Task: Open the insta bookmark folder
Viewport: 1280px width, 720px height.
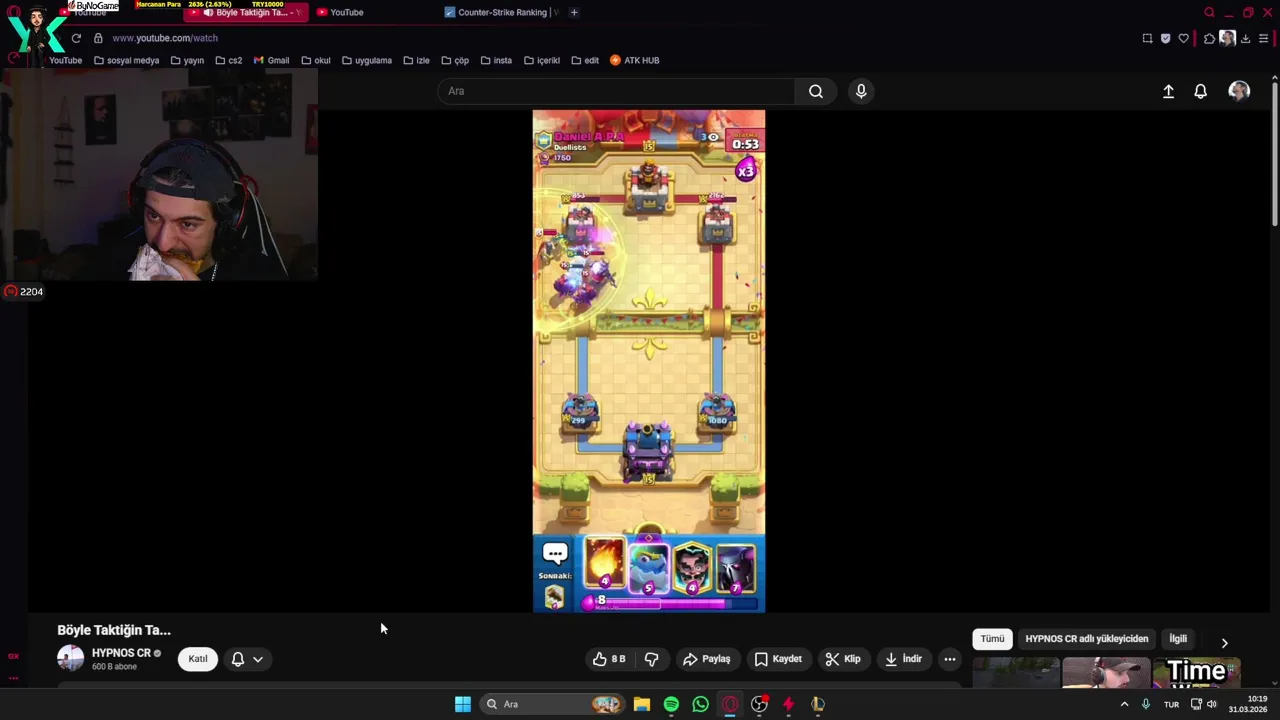Action: point(495,60)
